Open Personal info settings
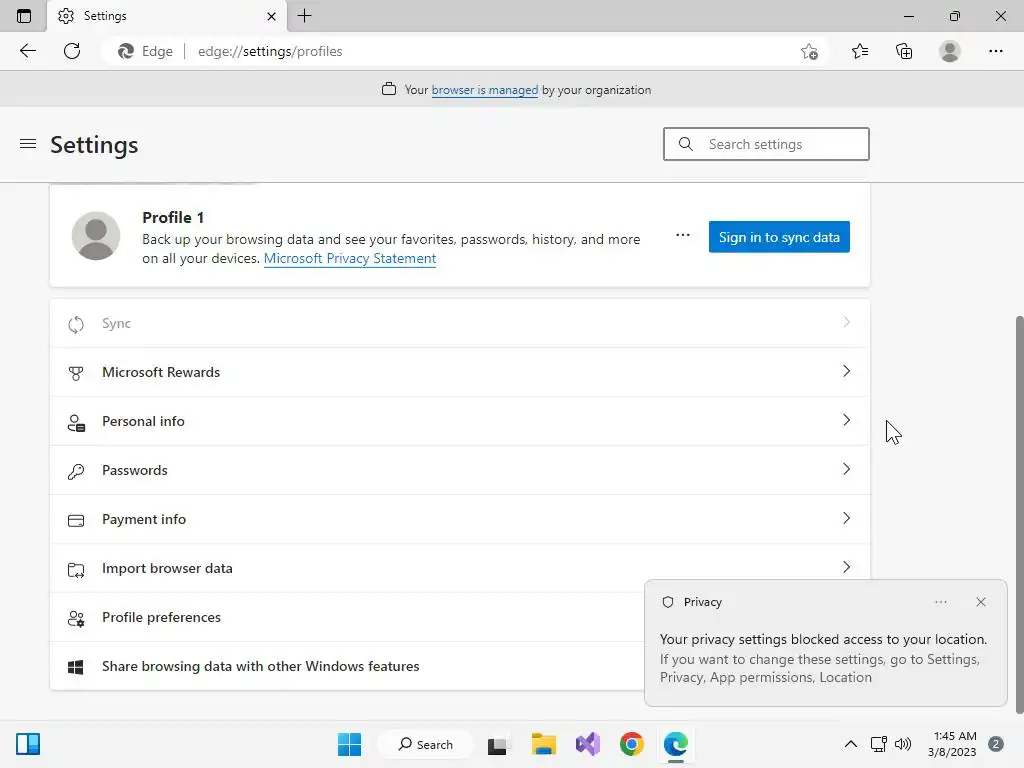The image size is (1024, 768). 460,421
